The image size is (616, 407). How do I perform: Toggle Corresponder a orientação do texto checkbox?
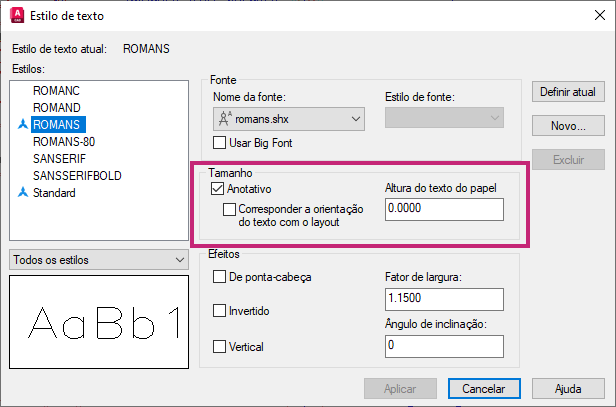(230, 210)
